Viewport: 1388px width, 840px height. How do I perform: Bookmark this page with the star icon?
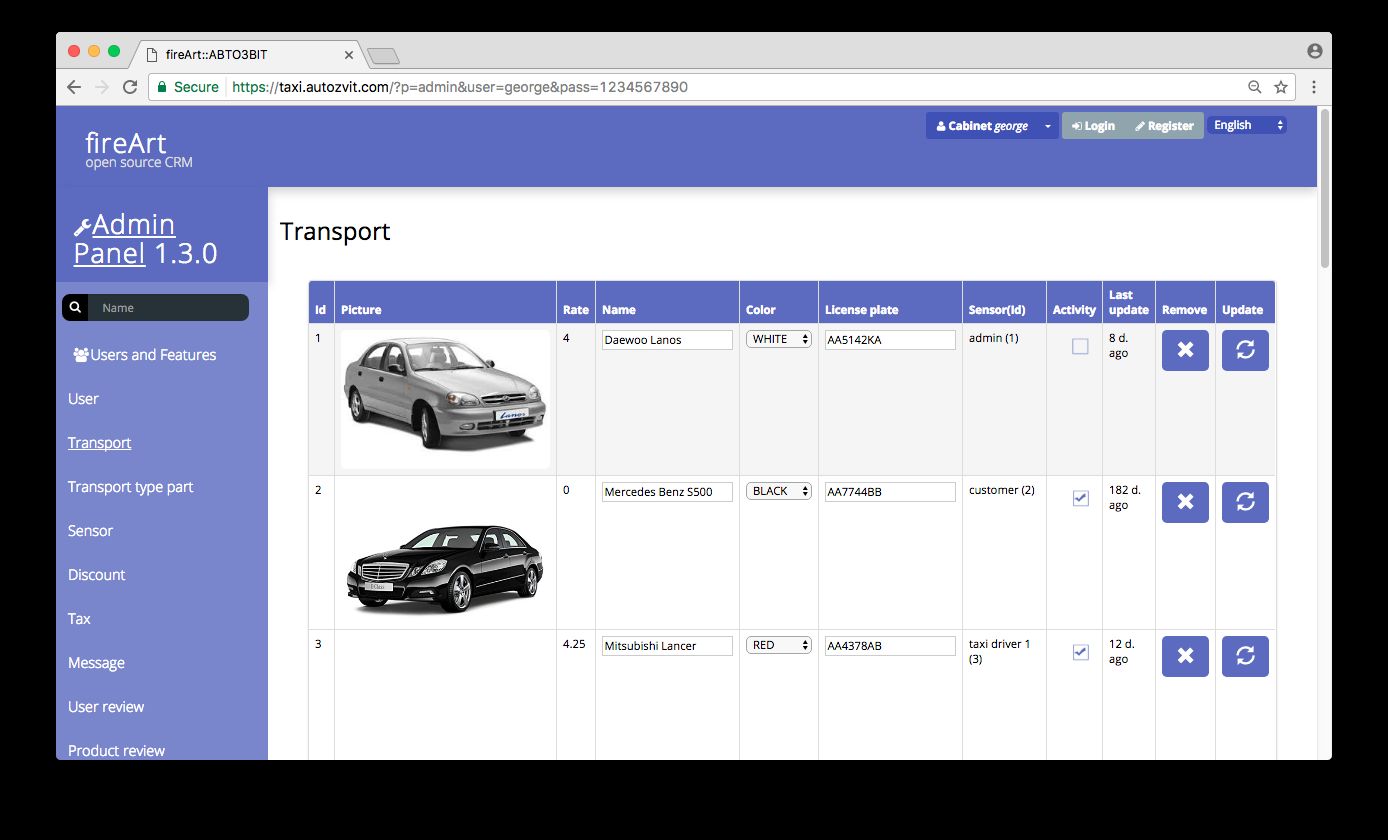[x=1281, y=87]
